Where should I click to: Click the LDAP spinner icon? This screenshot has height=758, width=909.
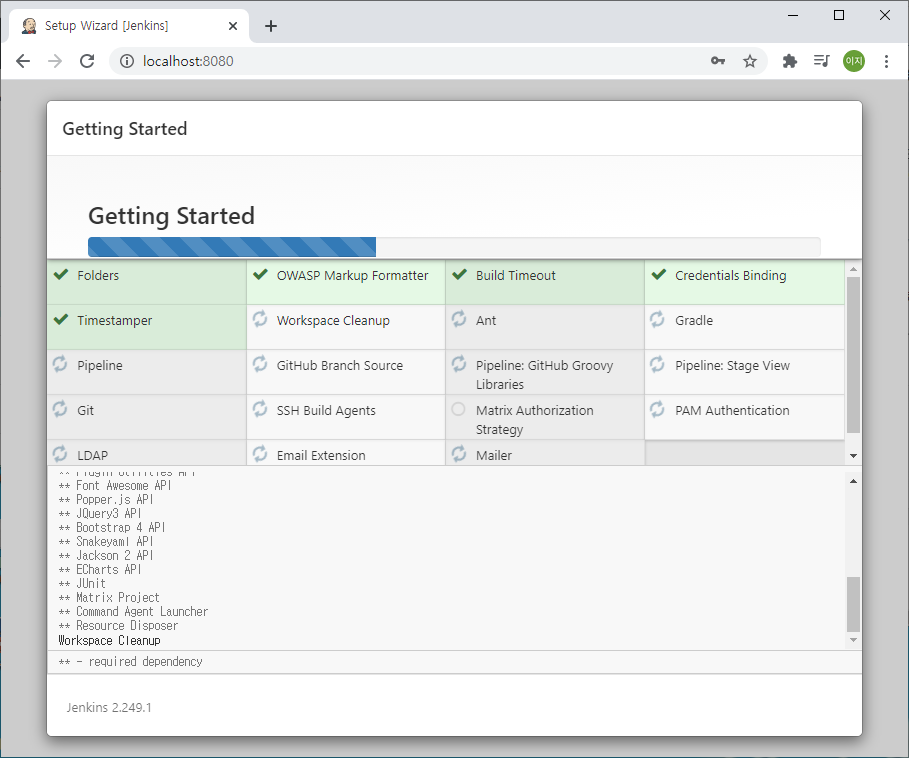tap(60, 454)
